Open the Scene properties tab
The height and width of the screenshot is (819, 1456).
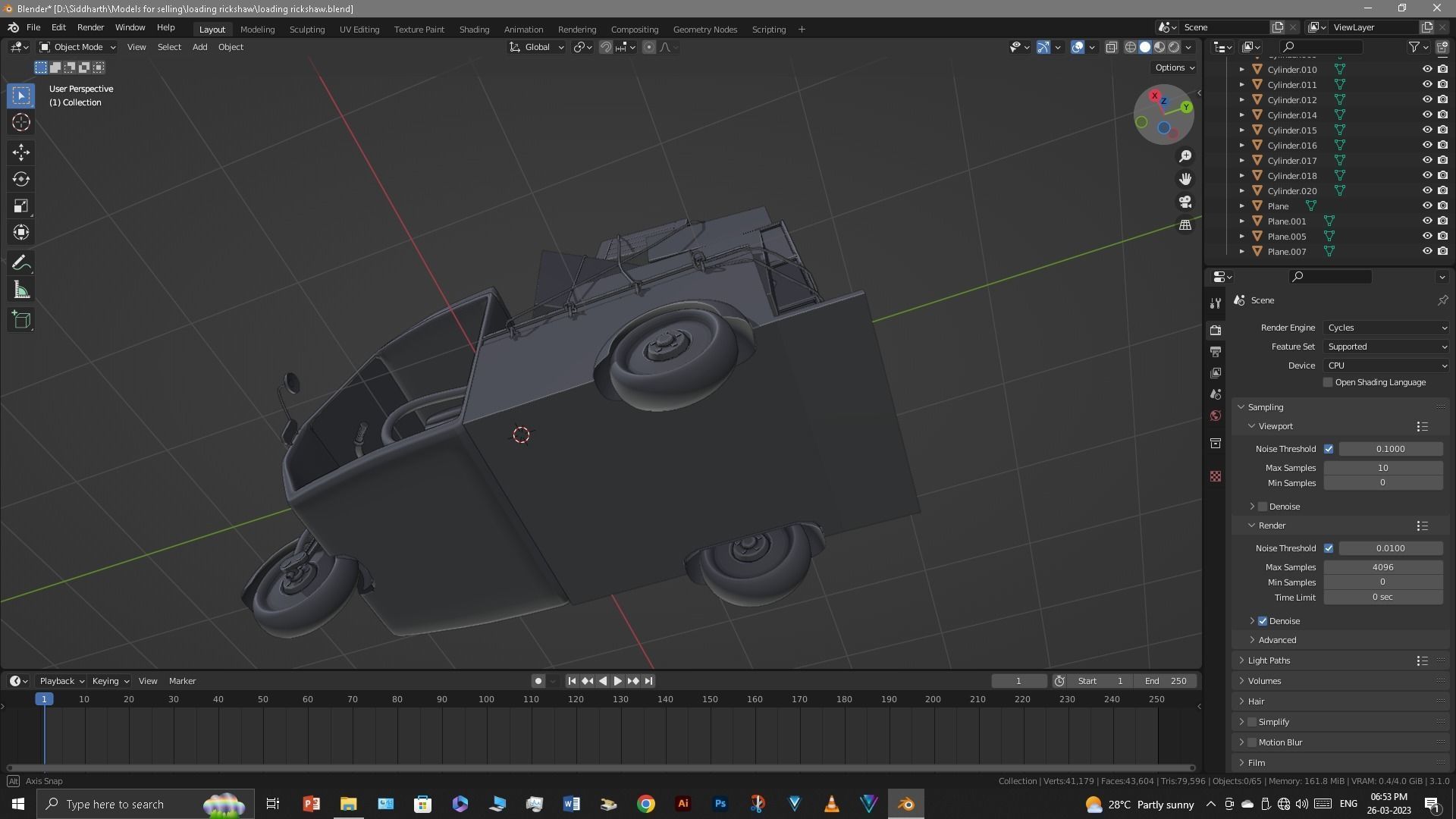[x=1216, y=394]
